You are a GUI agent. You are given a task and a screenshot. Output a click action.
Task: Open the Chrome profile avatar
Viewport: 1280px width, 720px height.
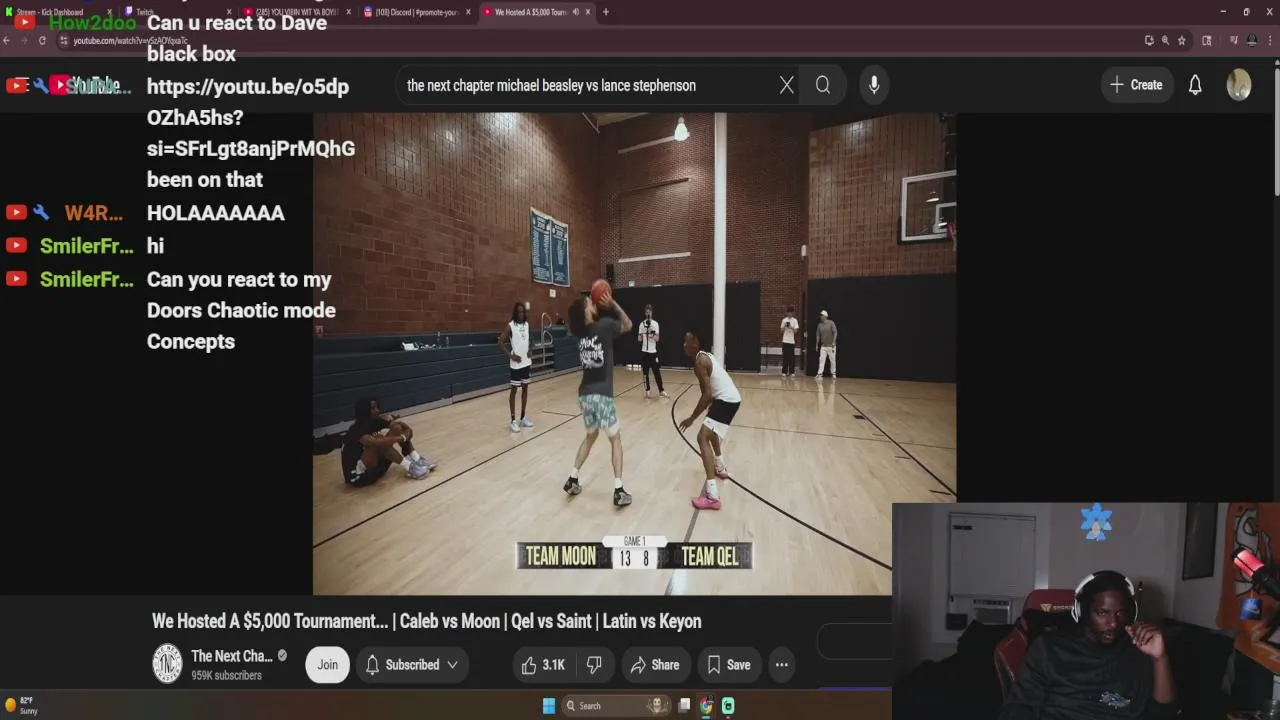point(1252,40)
